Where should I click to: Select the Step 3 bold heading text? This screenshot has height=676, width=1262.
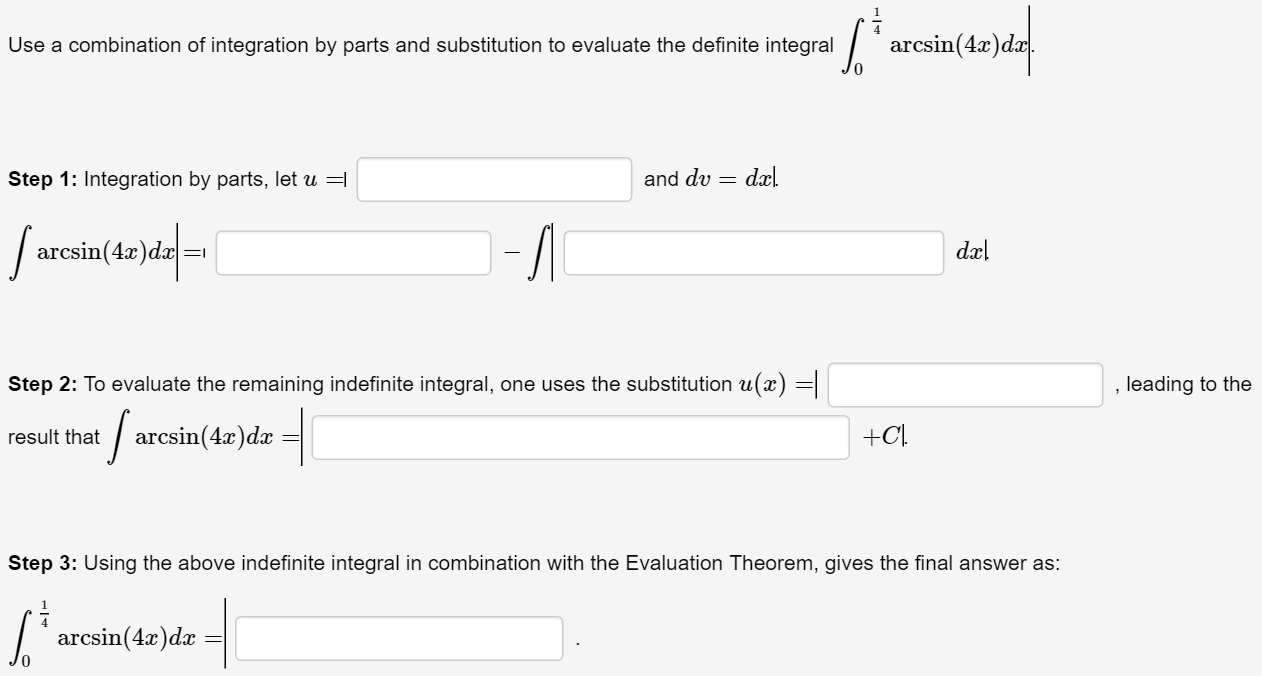[x=40, y=563]
